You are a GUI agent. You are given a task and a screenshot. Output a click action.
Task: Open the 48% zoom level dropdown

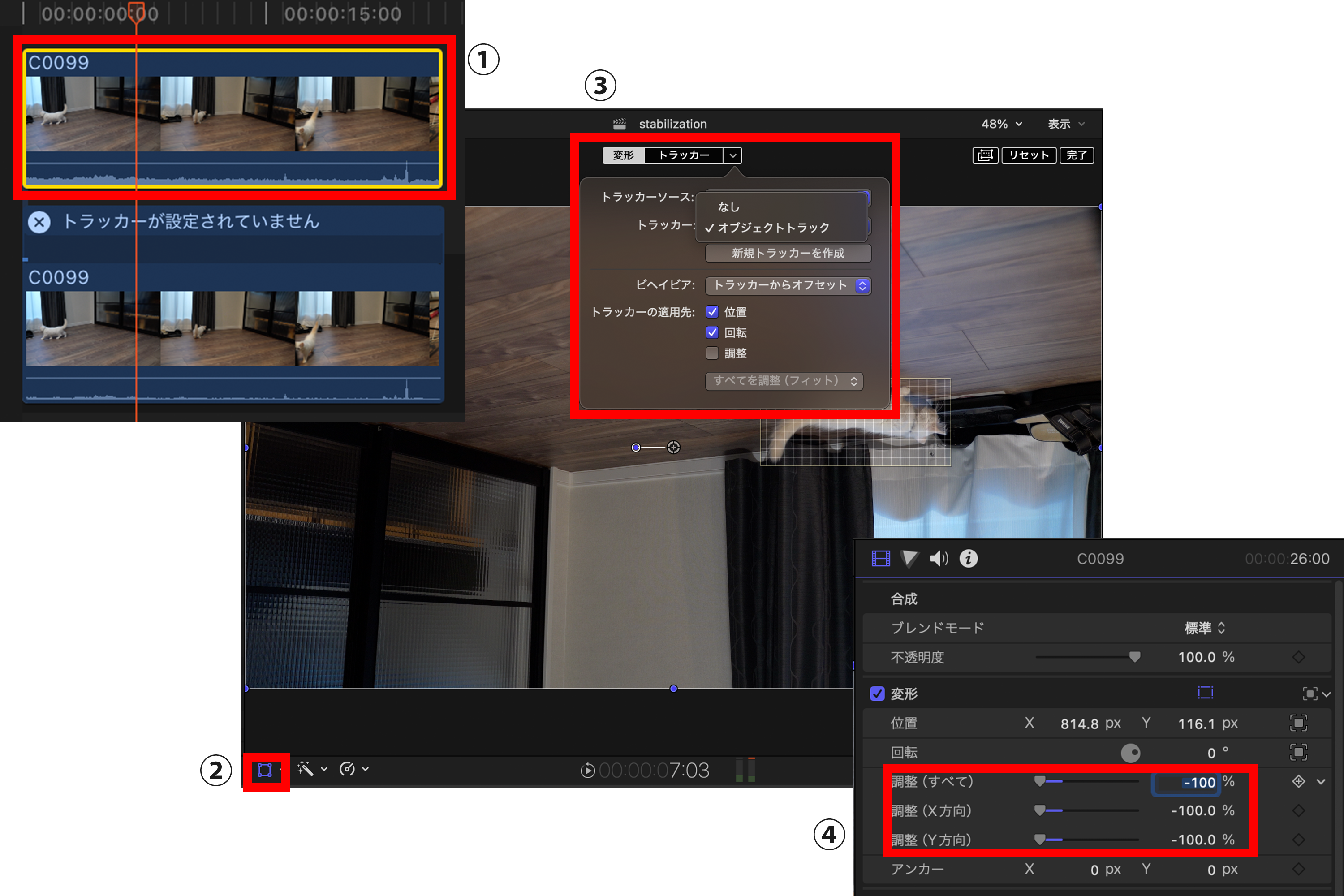point(1002,124)
